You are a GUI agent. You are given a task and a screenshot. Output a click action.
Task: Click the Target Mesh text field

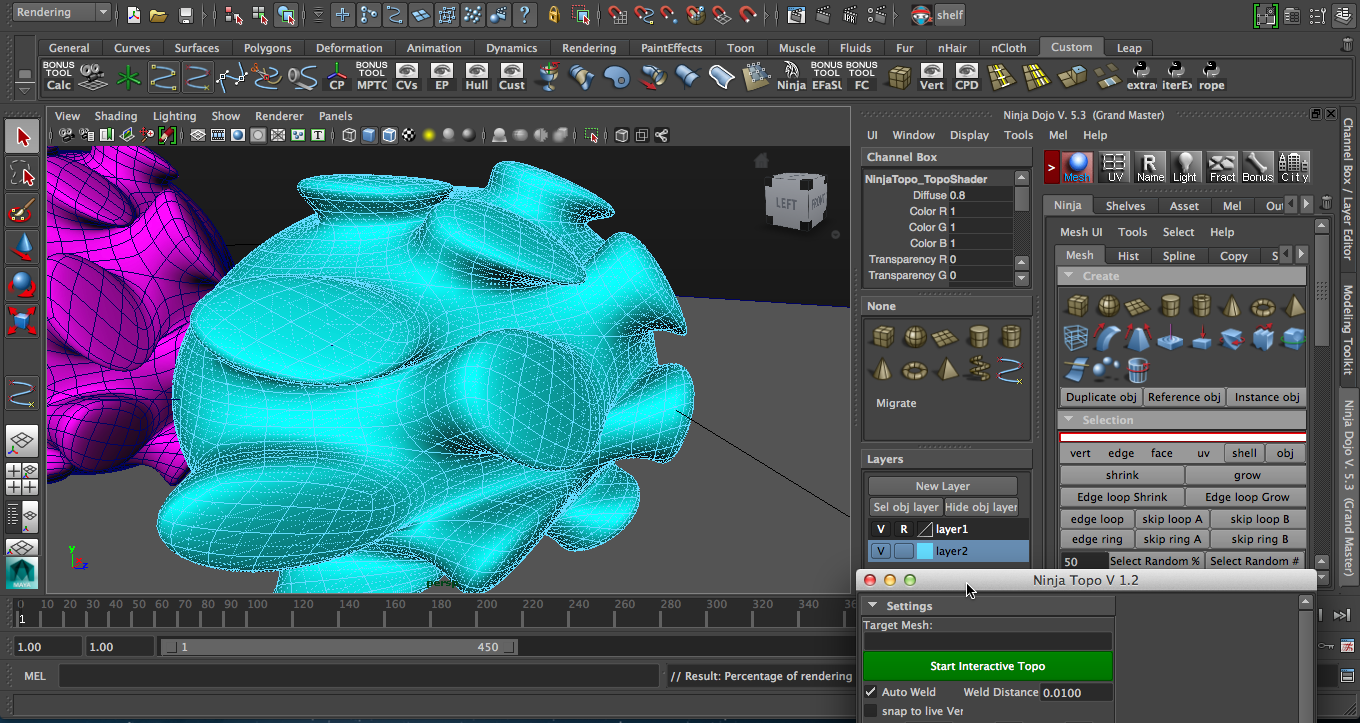(988, 642)
